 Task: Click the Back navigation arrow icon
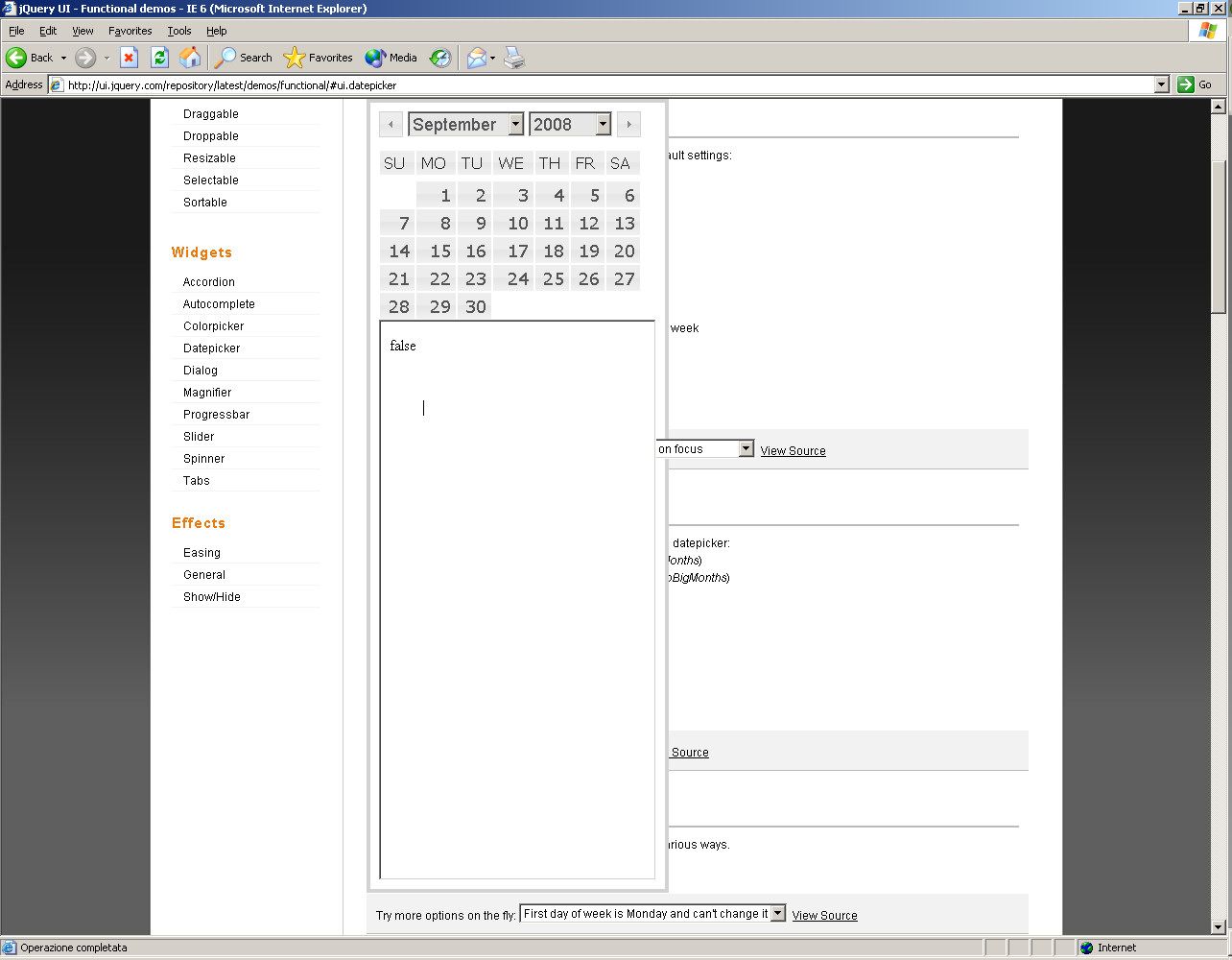(17, 58)
